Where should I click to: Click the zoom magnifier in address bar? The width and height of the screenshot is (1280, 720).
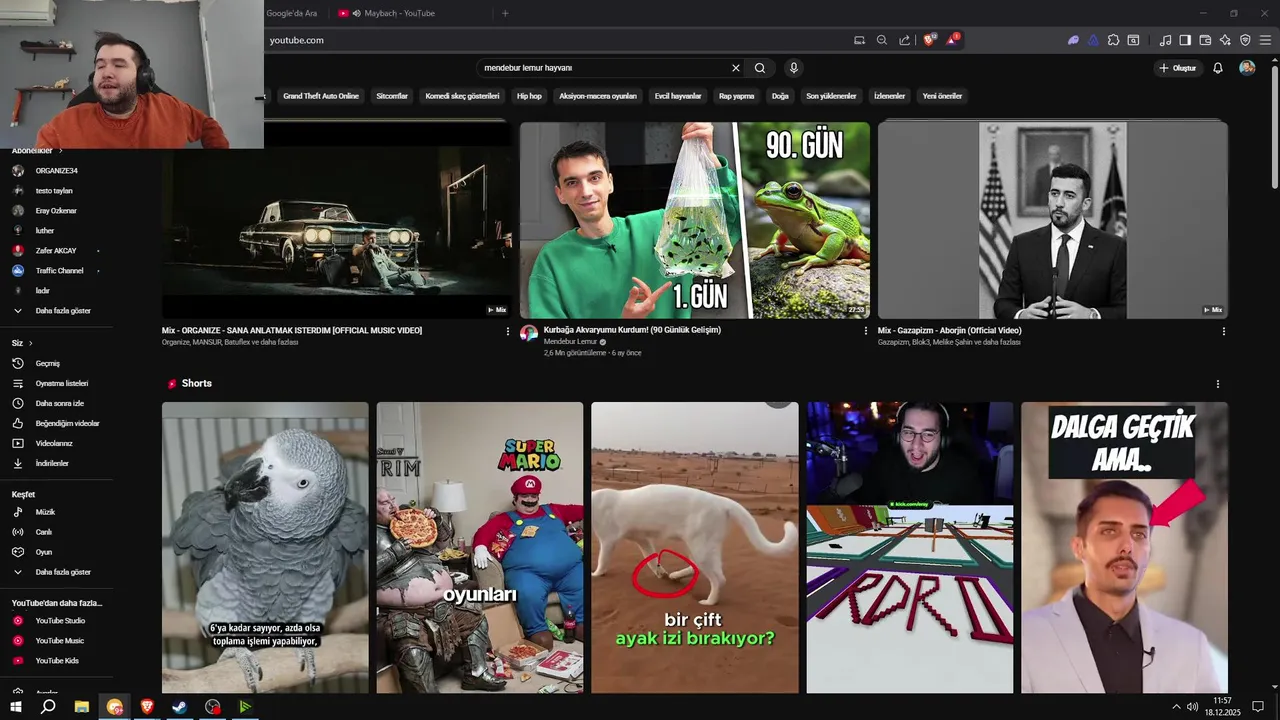(x=882, y=40)
